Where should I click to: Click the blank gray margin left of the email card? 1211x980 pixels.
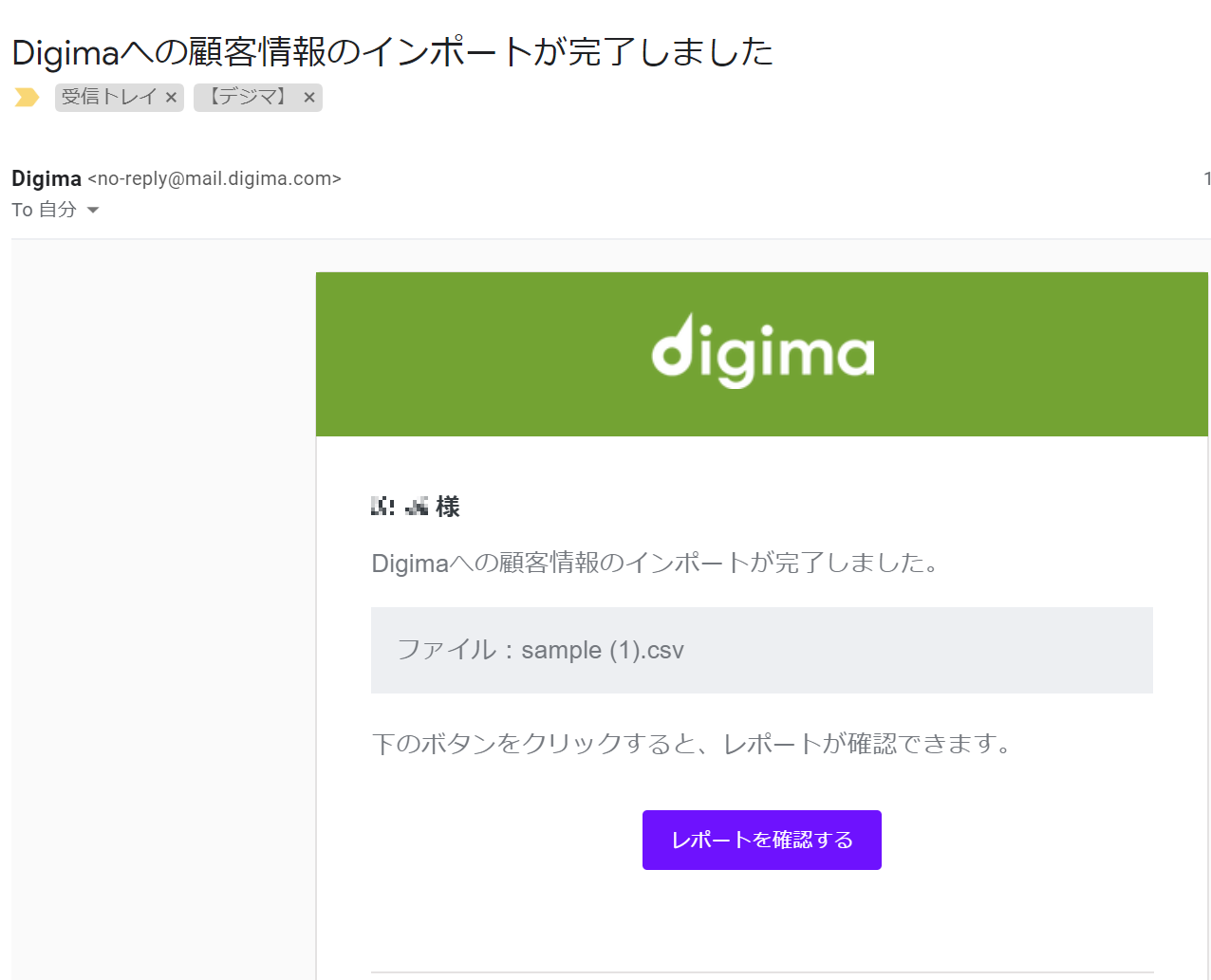pos(163,607)
